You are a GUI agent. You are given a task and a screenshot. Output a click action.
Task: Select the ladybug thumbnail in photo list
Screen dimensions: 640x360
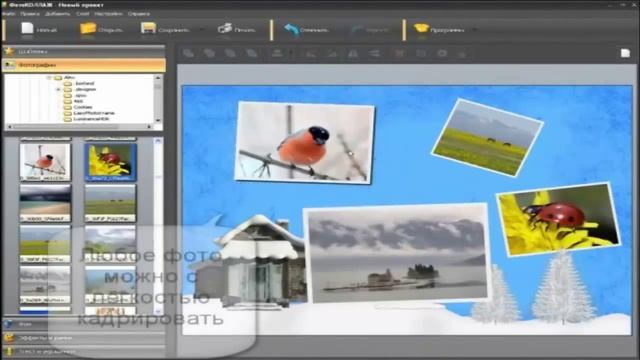[x=110, y=162]
